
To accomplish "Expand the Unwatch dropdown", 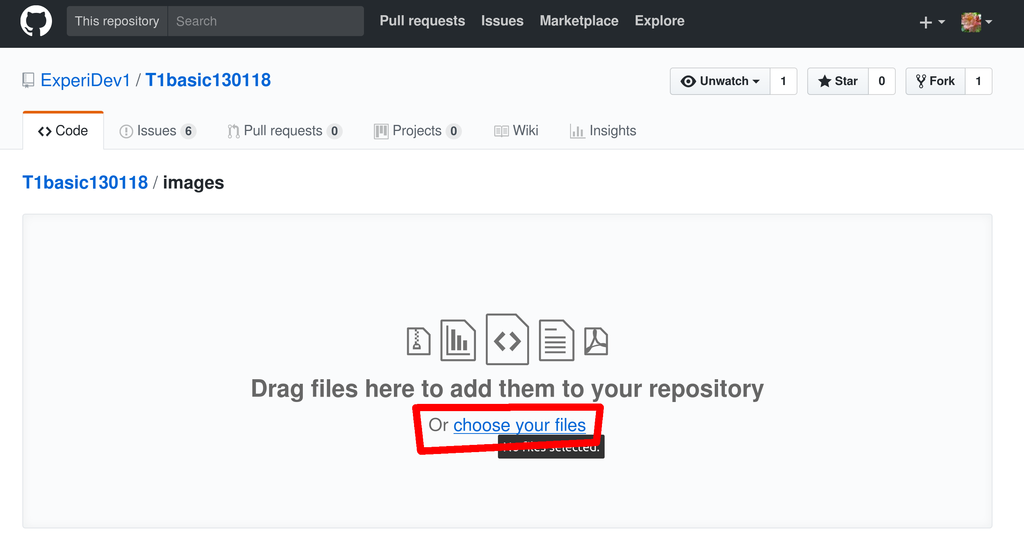I will coord(720,81).
